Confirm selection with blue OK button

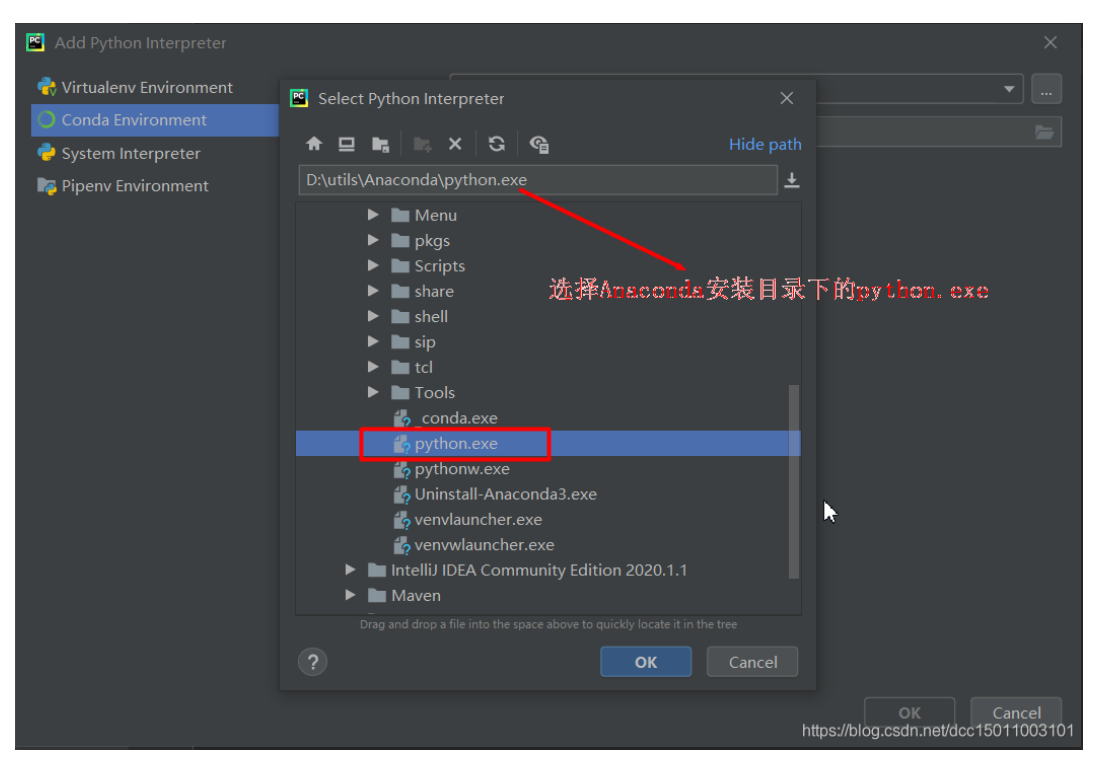(x=645, y=662)
